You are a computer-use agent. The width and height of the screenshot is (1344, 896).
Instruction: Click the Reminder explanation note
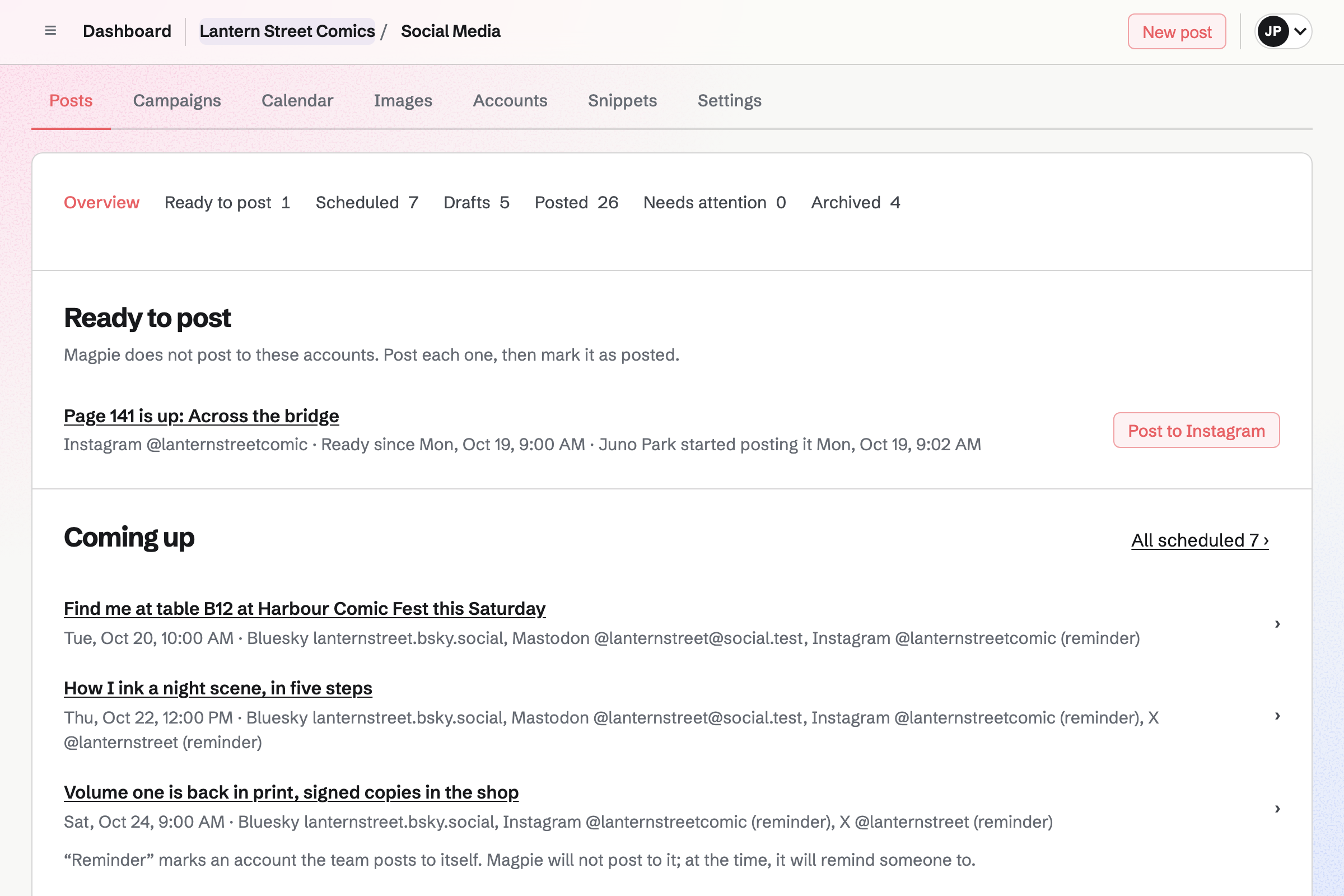point(520,860)
